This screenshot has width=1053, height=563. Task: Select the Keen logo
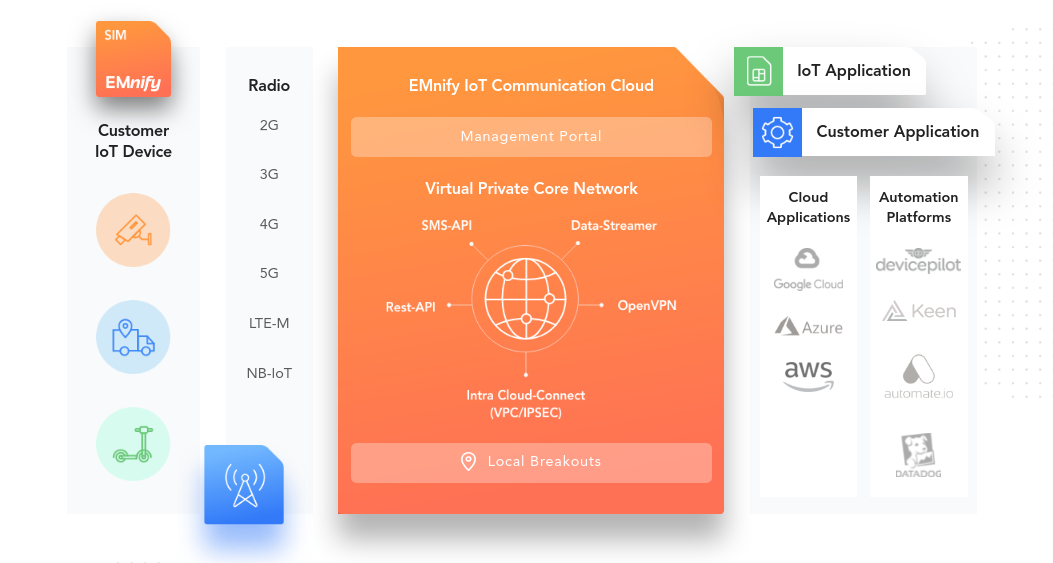point(919,311)
